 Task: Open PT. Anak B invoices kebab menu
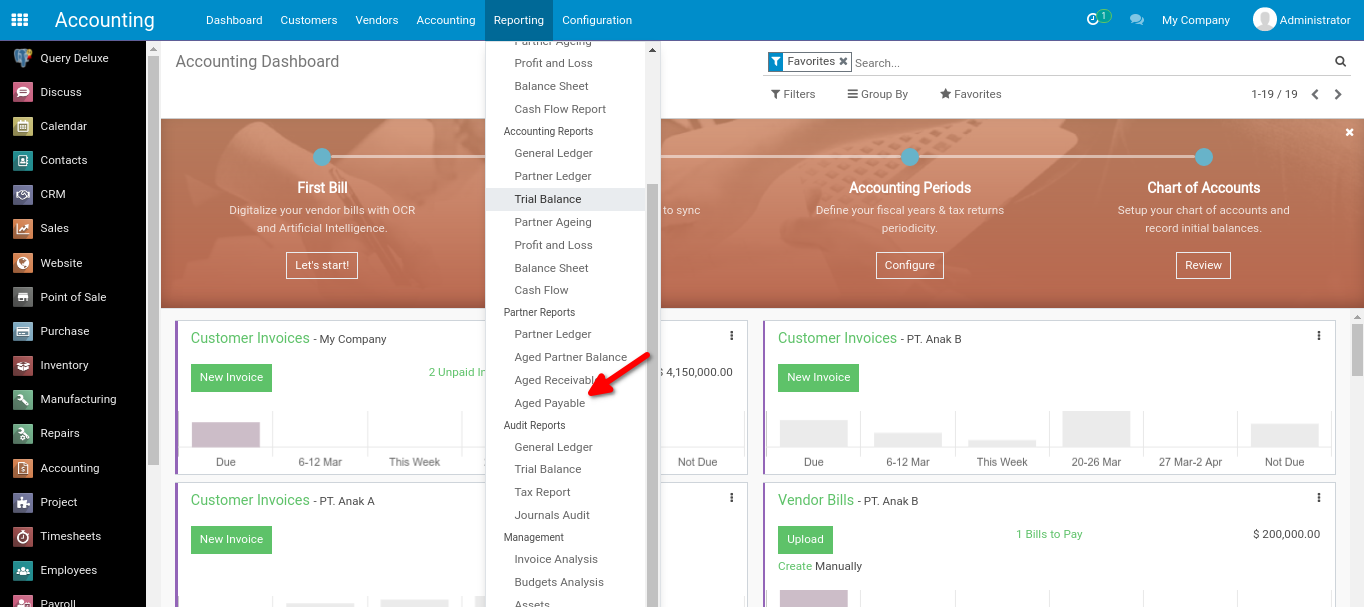[1319, 337]
